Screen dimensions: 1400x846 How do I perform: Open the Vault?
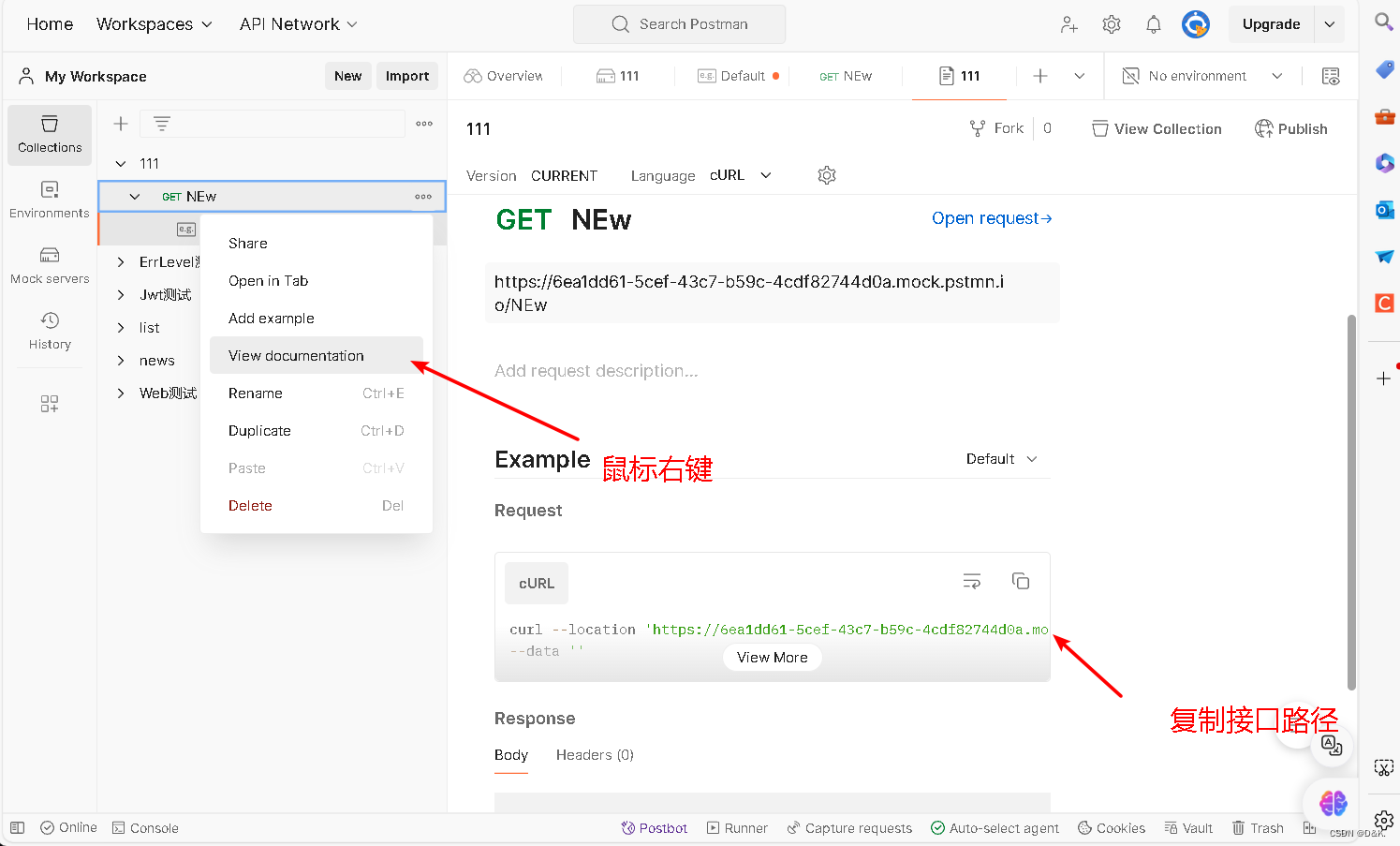[x=1188, y=828]
